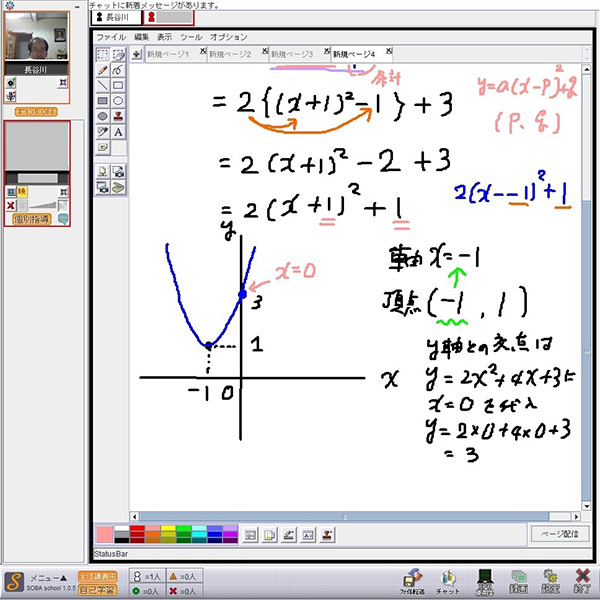Click the vertical scrollbar down arrow
Image resolution: width=600 pixels, height=600 pixels.
coord(587,507)
